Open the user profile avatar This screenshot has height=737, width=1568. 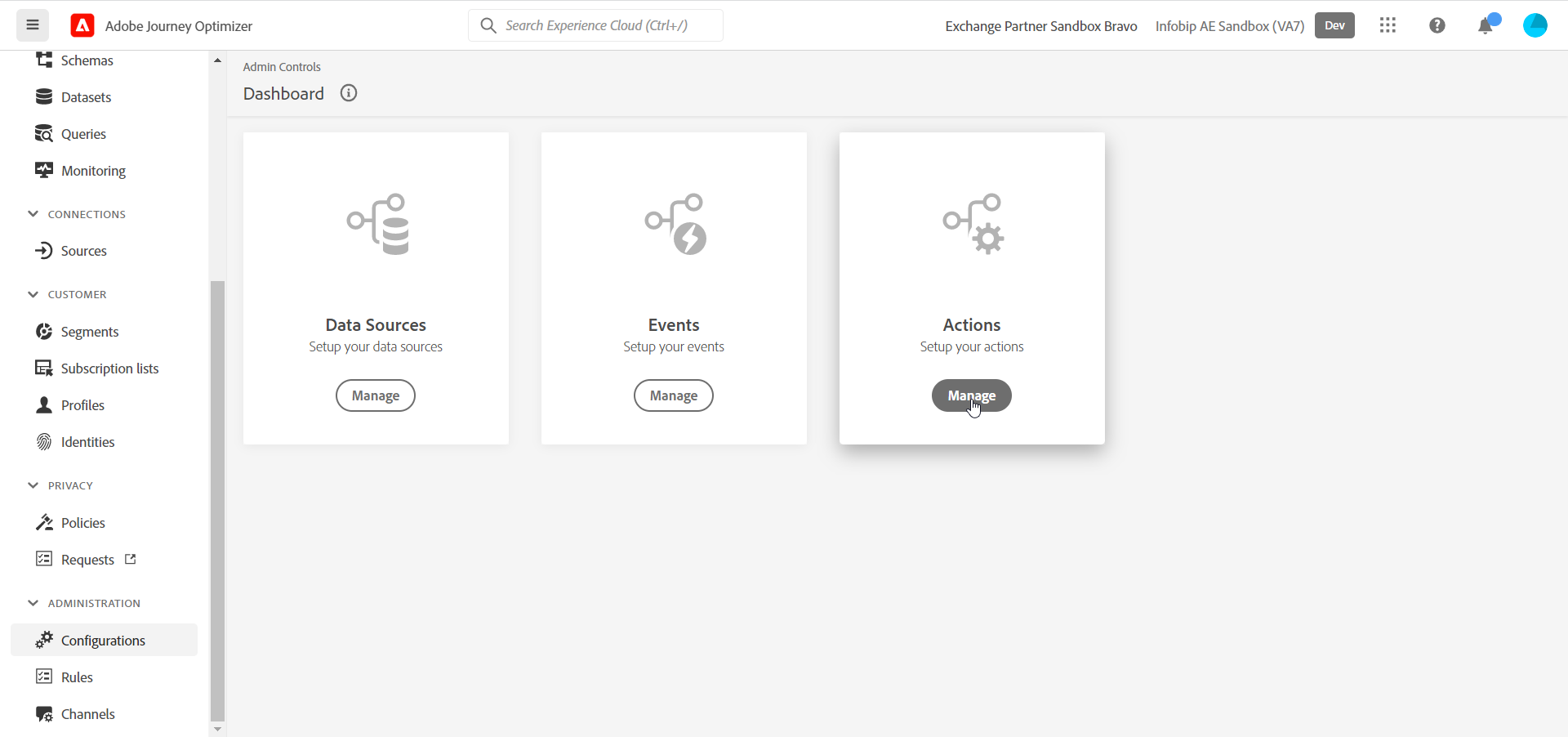1535,25
